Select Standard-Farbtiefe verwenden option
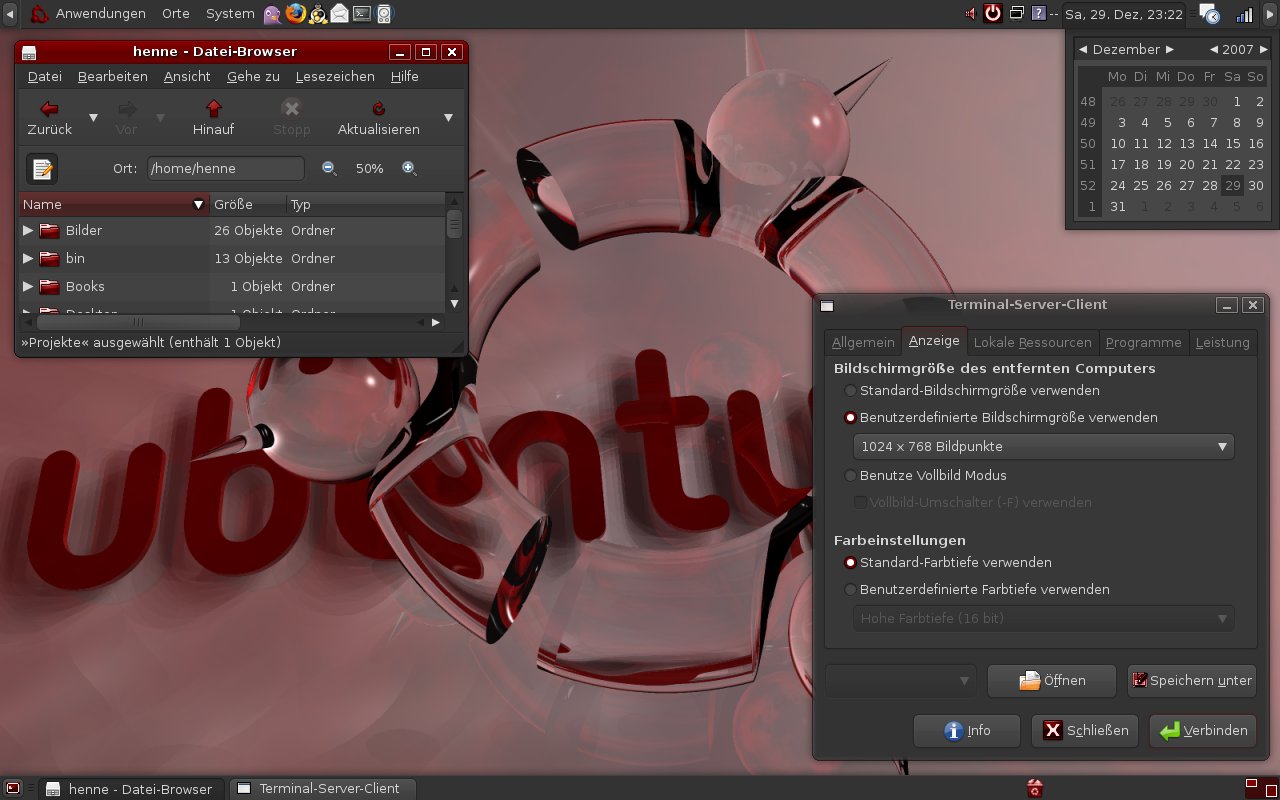This screenshot has width=1280, height=800. click(x=948, y=562)
